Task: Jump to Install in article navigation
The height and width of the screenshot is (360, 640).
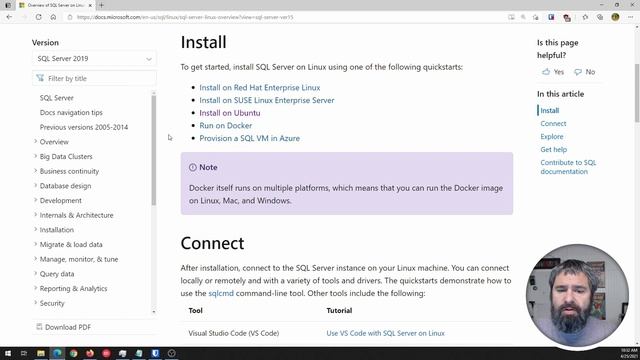Action: [549, 111]
